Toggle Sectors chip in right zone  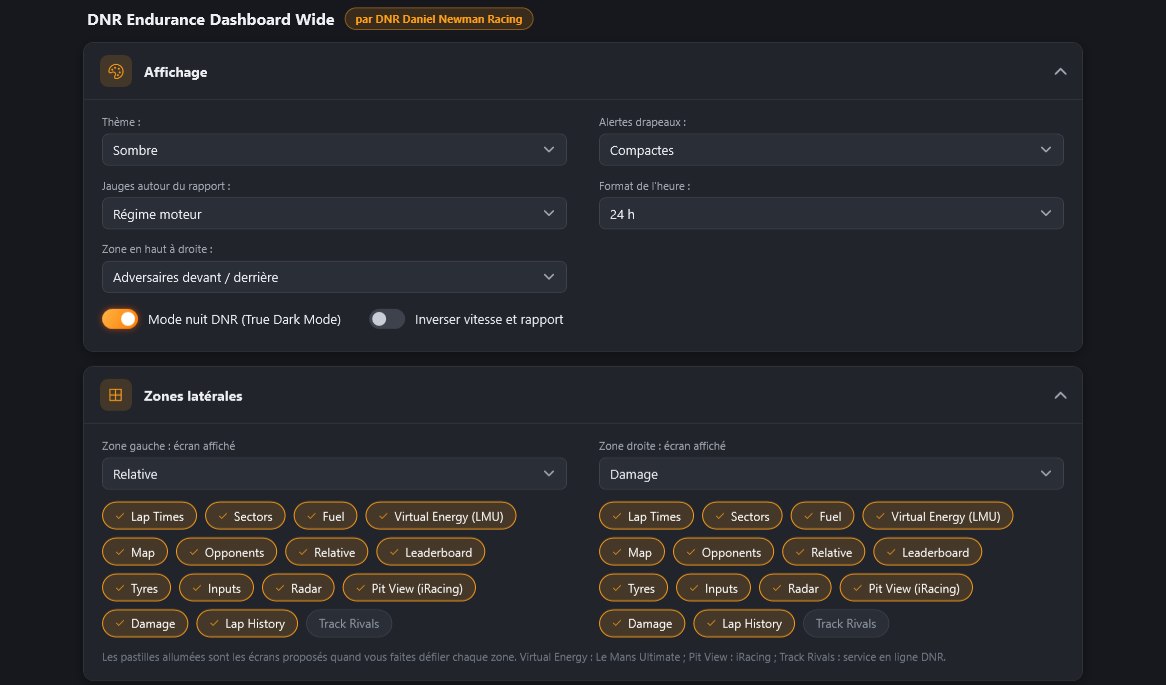tap(742, 516)
